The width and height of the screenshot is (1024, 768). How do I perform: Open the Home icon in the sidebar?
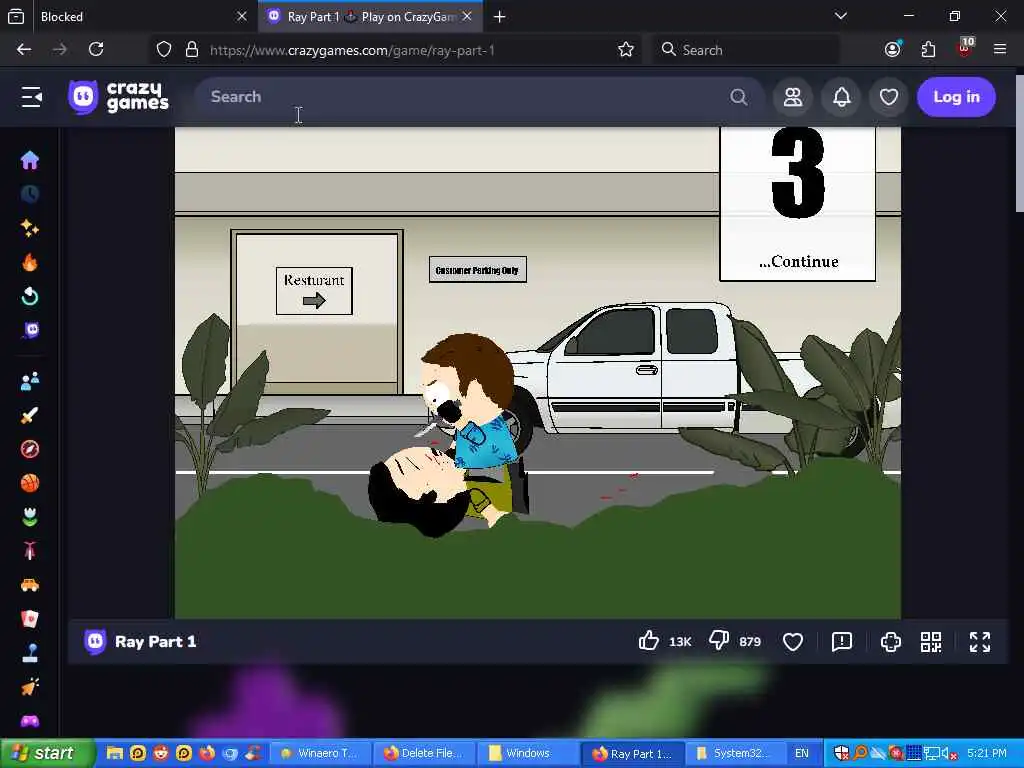click(29, 160)
